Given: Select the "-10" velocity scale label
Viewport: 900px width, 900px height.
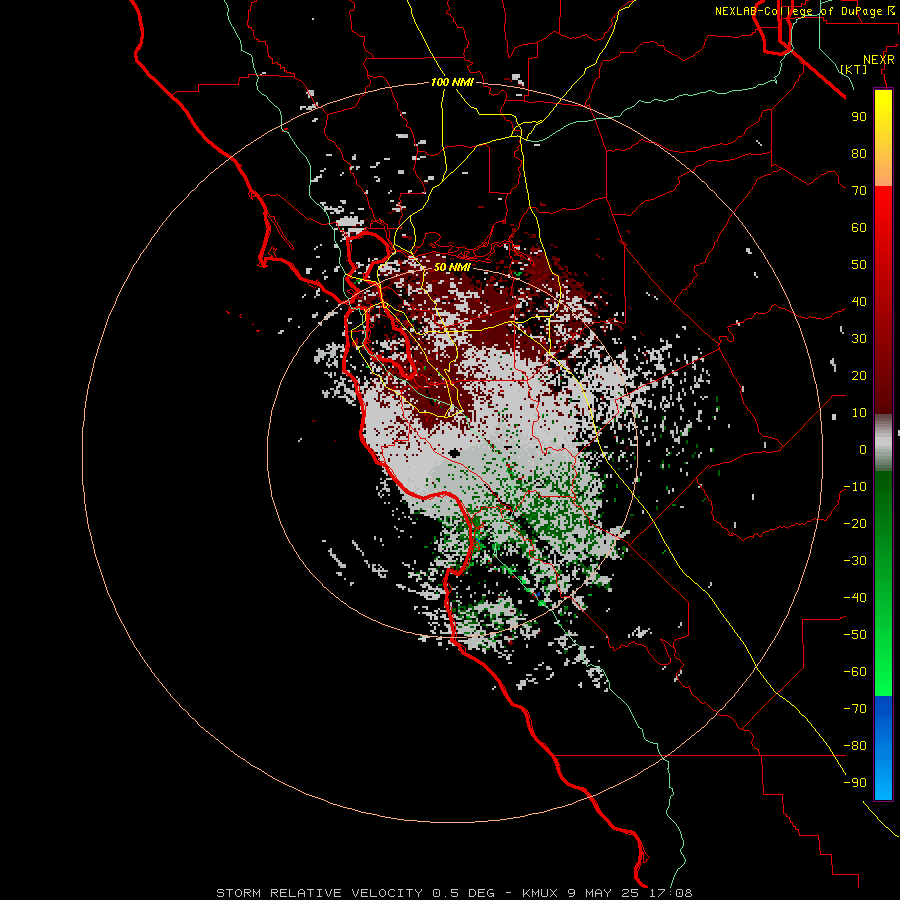Looking at the screenshot, I should click(855, 487).
